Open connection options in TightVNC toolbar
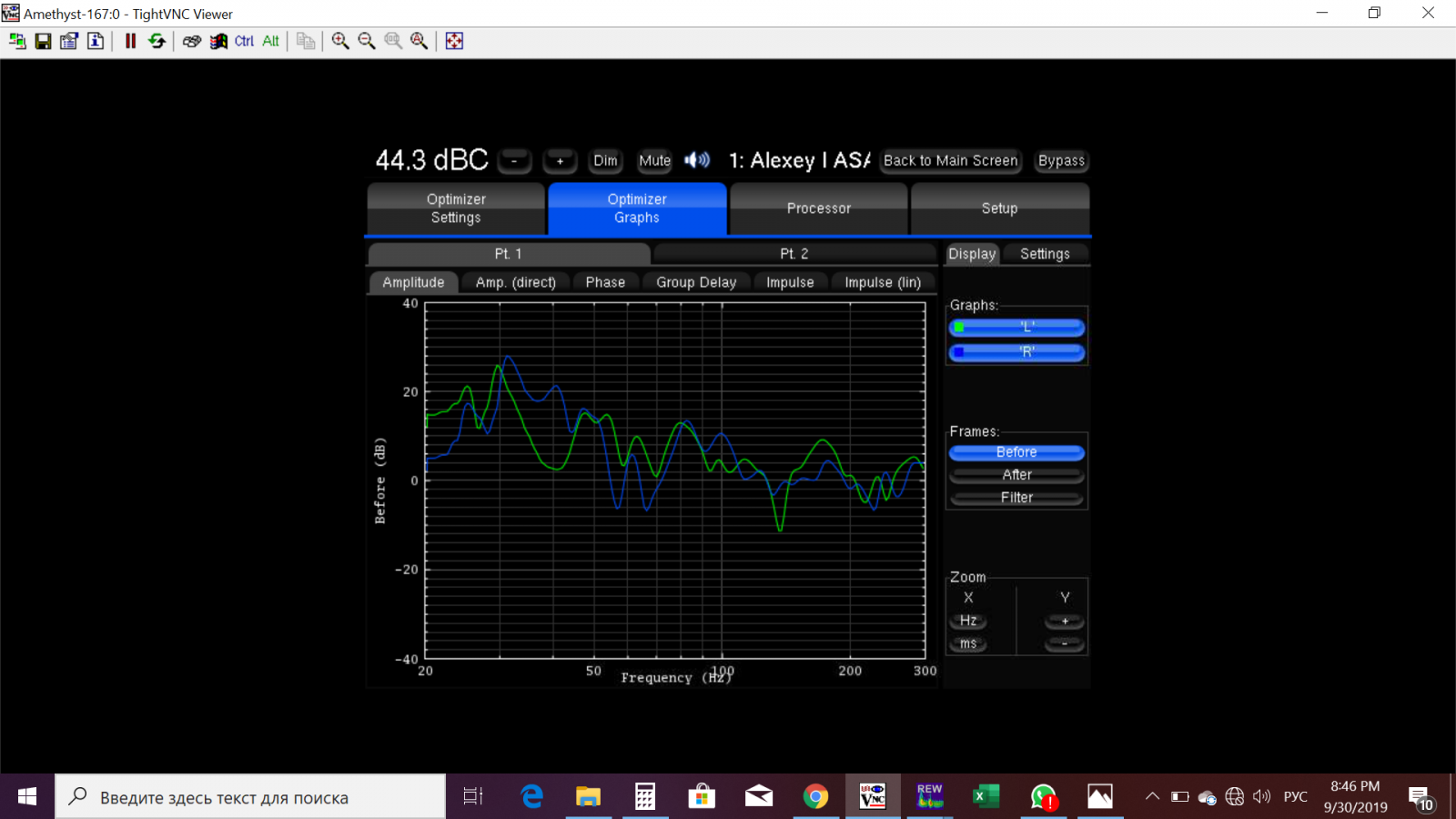The height and width of the screenshot is (819, 1456). [69, 41]
